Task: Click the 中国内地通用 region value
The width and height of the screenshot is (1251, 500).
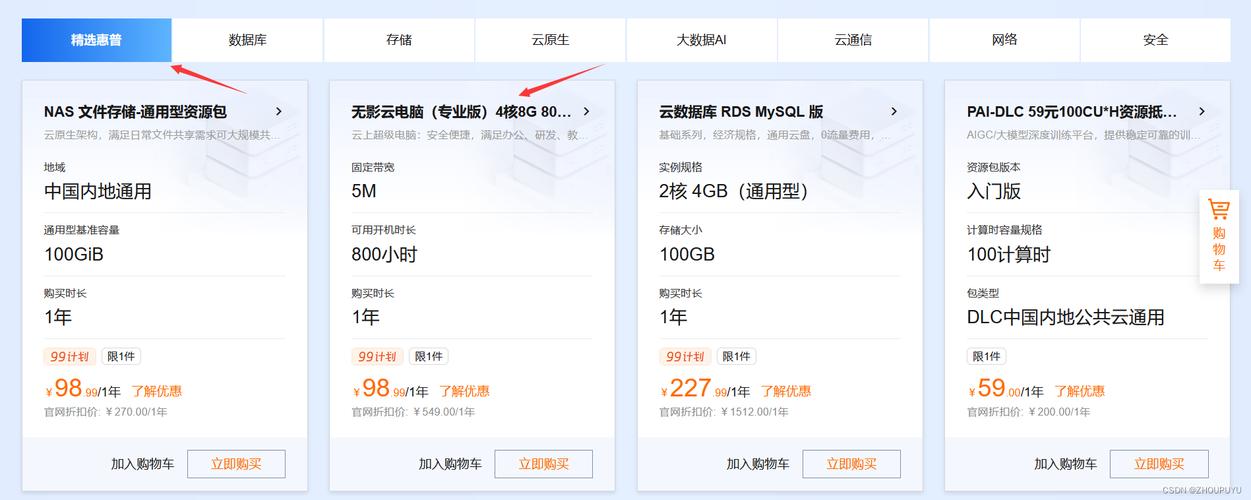Action: (x=98, y=191)
